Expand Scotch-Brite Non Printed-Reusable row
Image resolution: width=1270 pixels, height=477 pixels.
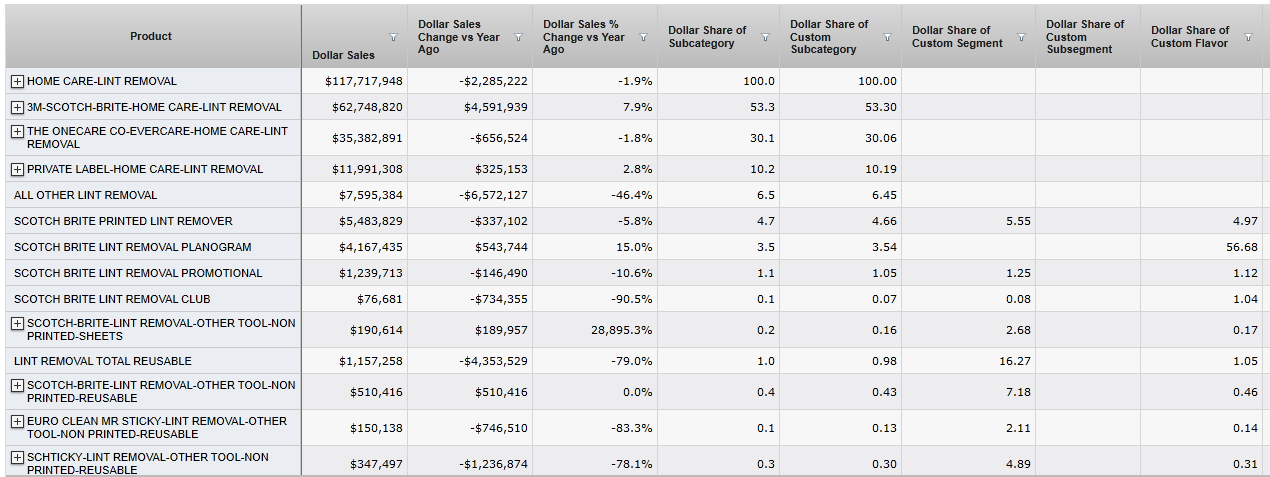17,385
